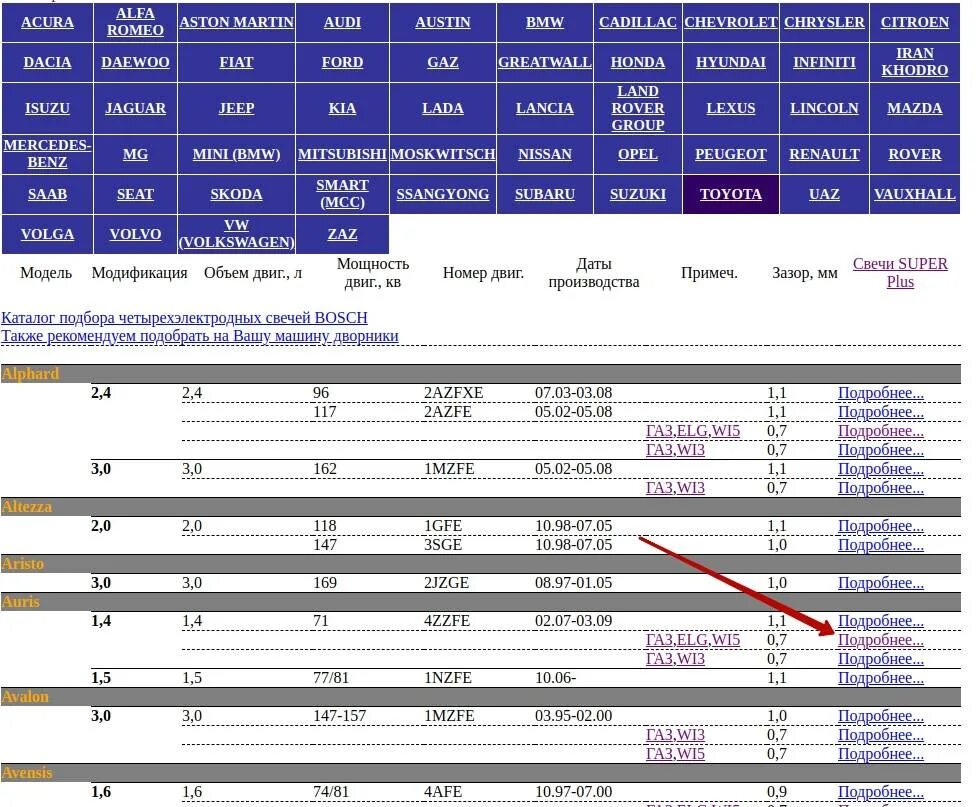Open Подробнее for Altezza 3SGE row
Screen dimensions: 980x807
coord(881,544)
